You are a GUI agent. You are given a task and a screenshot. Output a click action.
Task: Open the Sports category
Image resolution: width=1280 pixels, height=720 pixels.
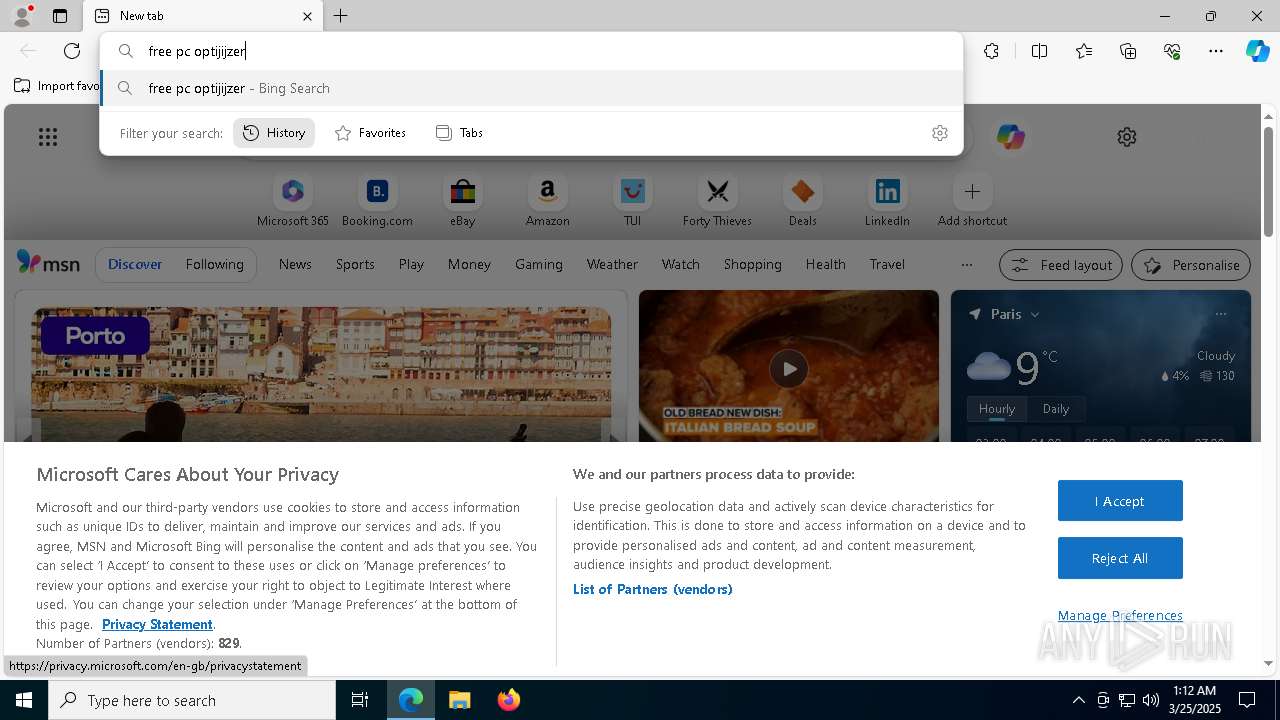point(355,264)
